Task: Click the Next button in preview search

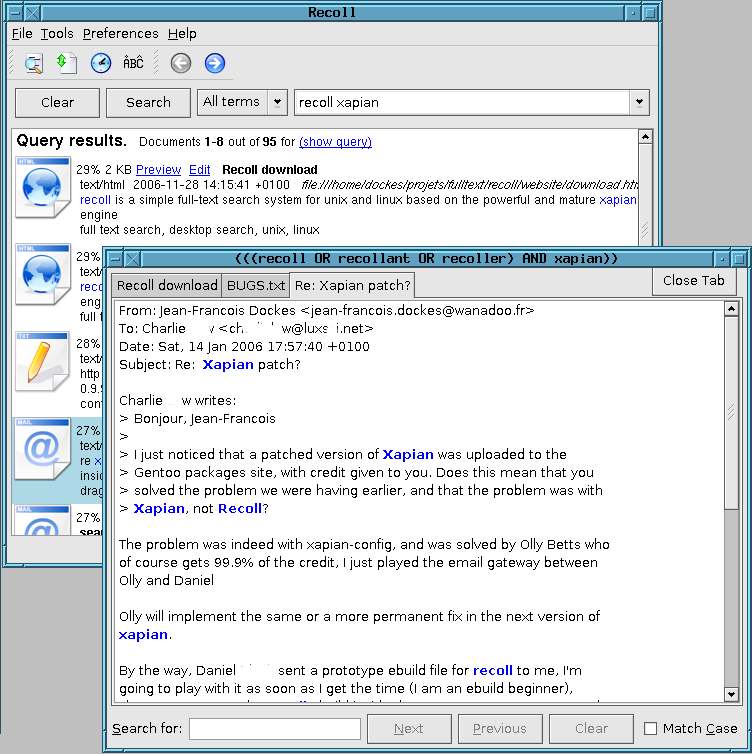Action: (409, 729)
